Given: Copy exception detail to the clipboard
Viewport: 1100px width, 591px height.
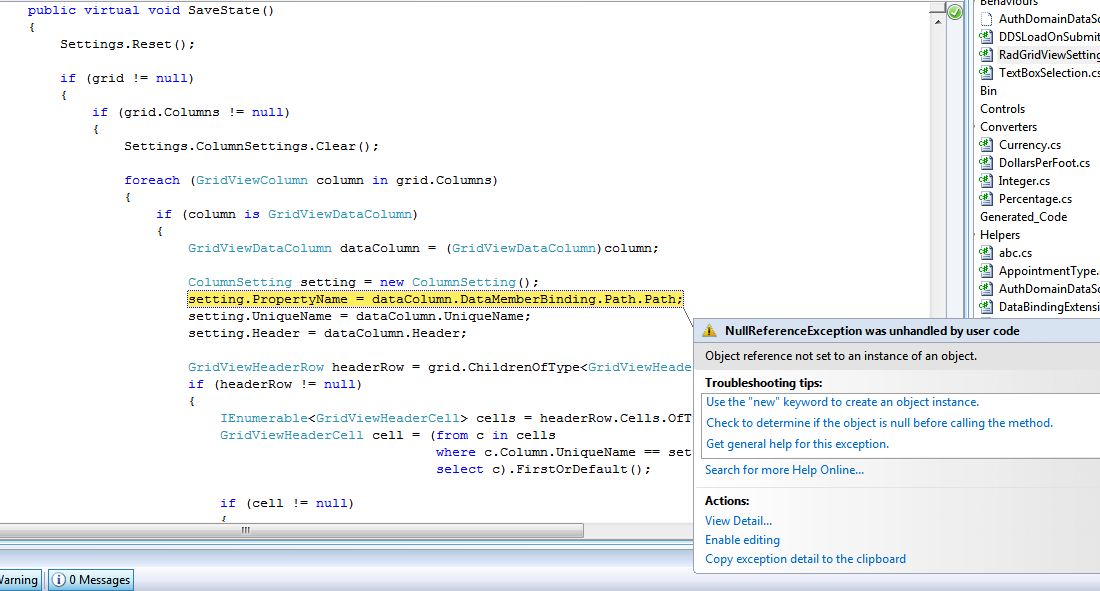Looking at the screenshot, I should click(805, 559).
